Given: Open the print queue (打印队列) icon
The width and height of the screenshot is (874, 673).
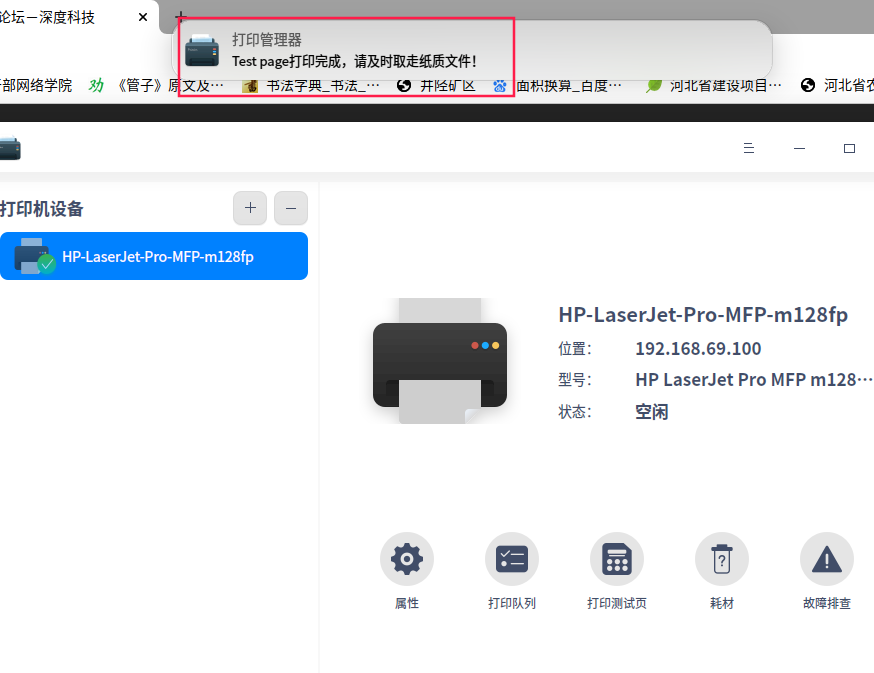Looking at the screenshot, I should [x=512, y=559].
